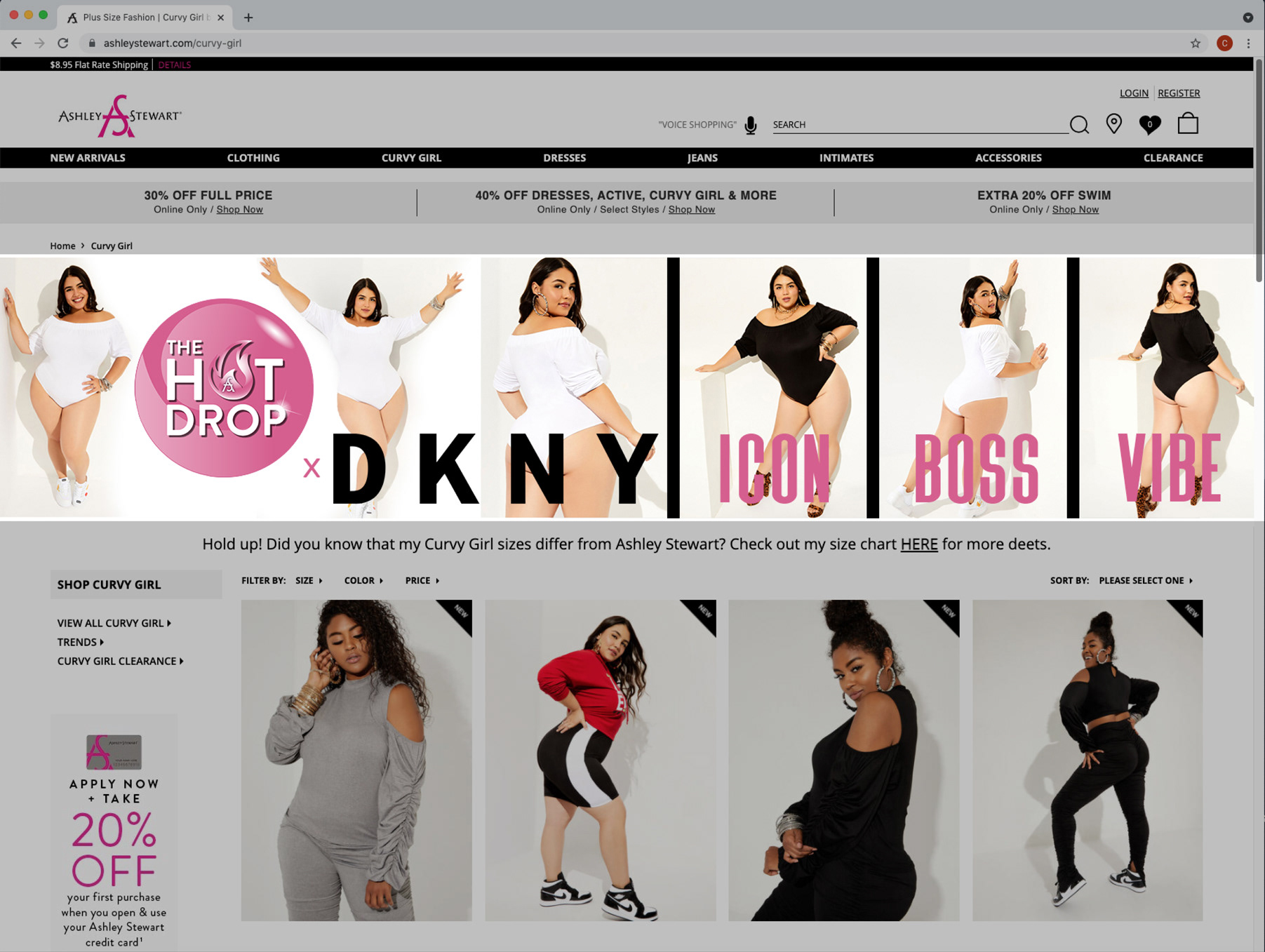Click the search magnifying glass icon

1079,125
